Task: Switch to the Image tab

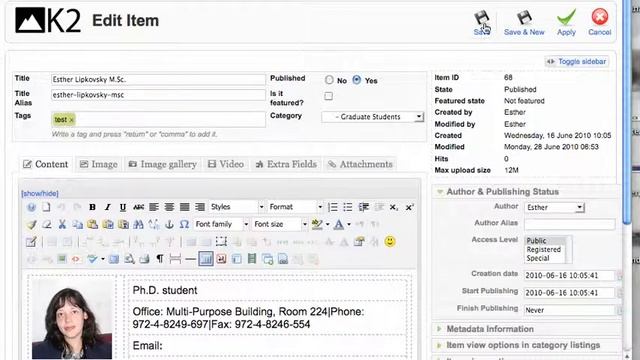Action: [x=99, y=164]
